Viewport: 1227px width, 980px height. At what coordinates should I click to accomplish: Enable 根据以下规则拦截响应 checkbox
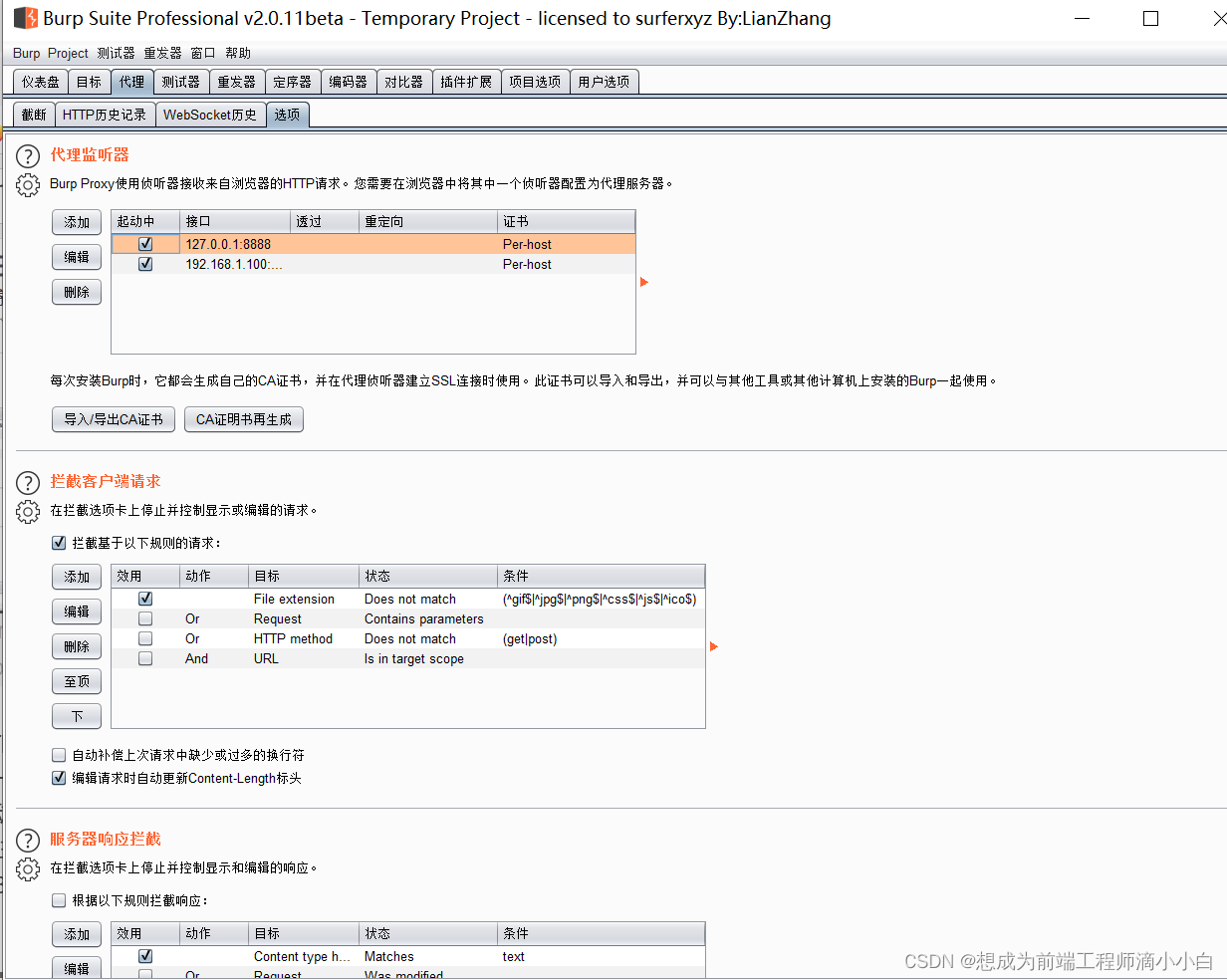58,900
